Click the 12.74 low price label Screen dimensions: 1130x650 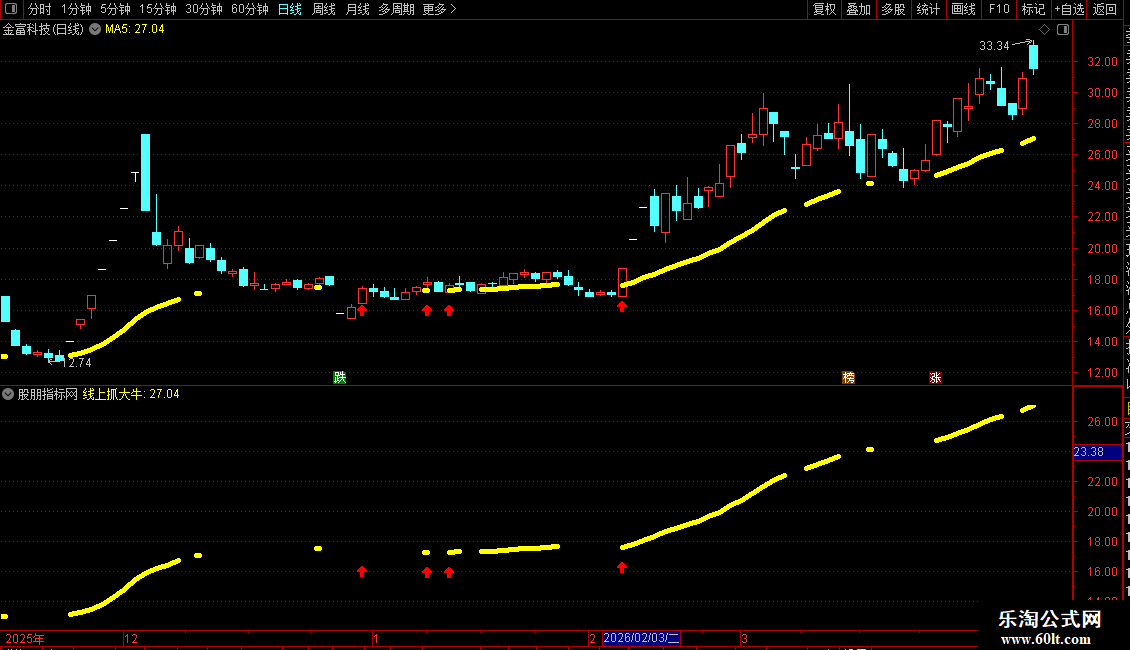76,363
